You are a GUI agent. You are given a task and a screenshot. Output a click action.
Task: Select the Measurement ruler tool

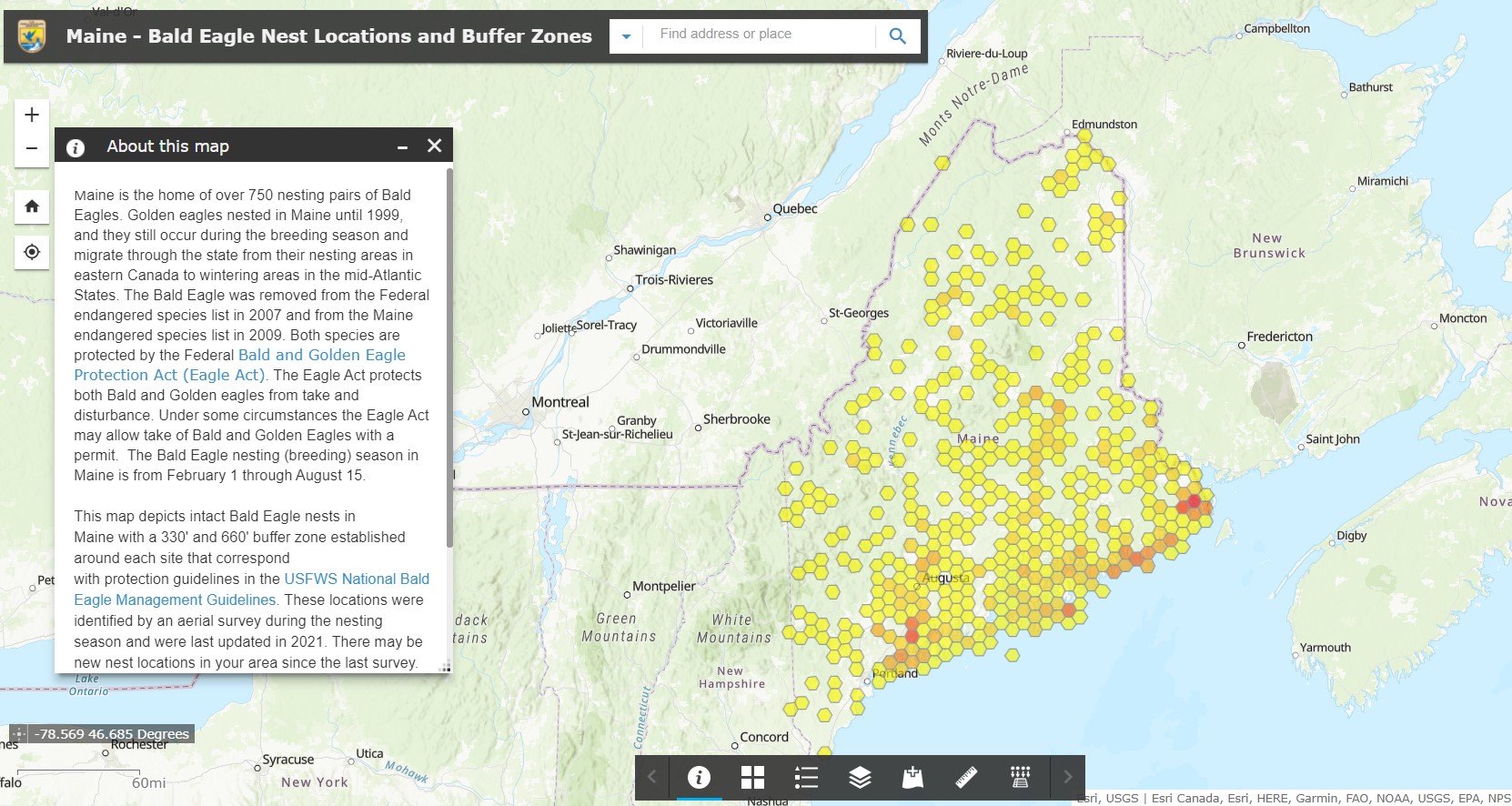coord(966,777)
